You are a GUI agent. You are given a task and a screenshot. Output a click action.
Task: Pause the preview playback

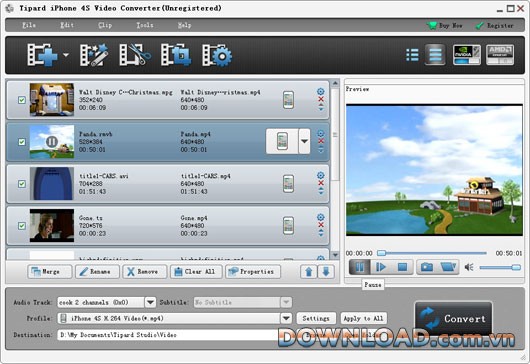tap(360, 267)
